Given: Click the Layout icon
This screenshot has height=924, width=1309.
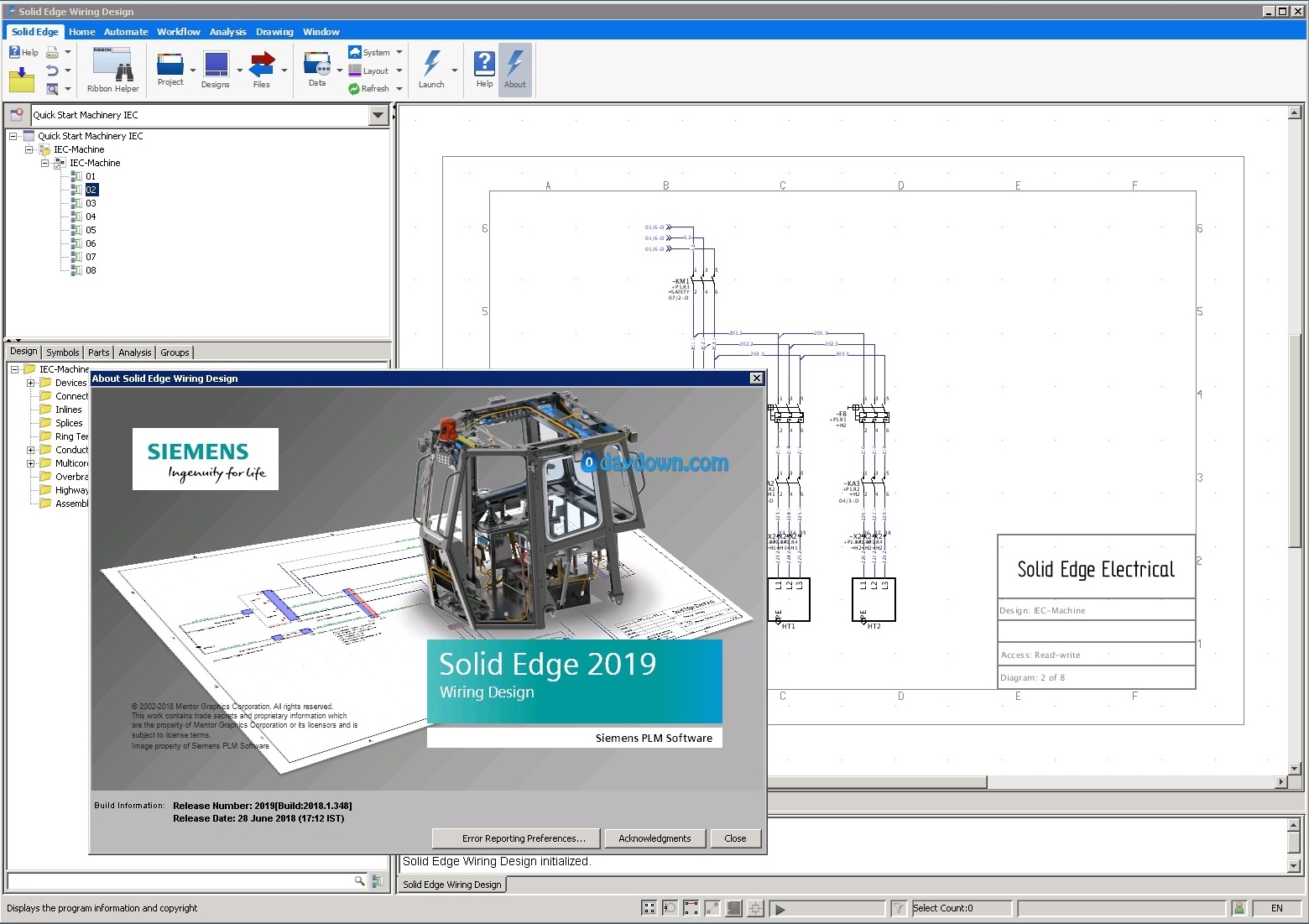Looking at the screenshot, I should coord(354,70).
